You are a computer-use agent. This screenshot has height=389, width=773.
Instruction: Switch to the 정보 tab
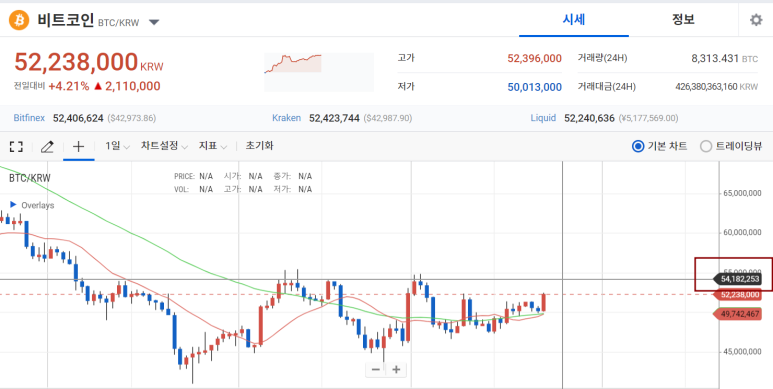click(683, 20)
